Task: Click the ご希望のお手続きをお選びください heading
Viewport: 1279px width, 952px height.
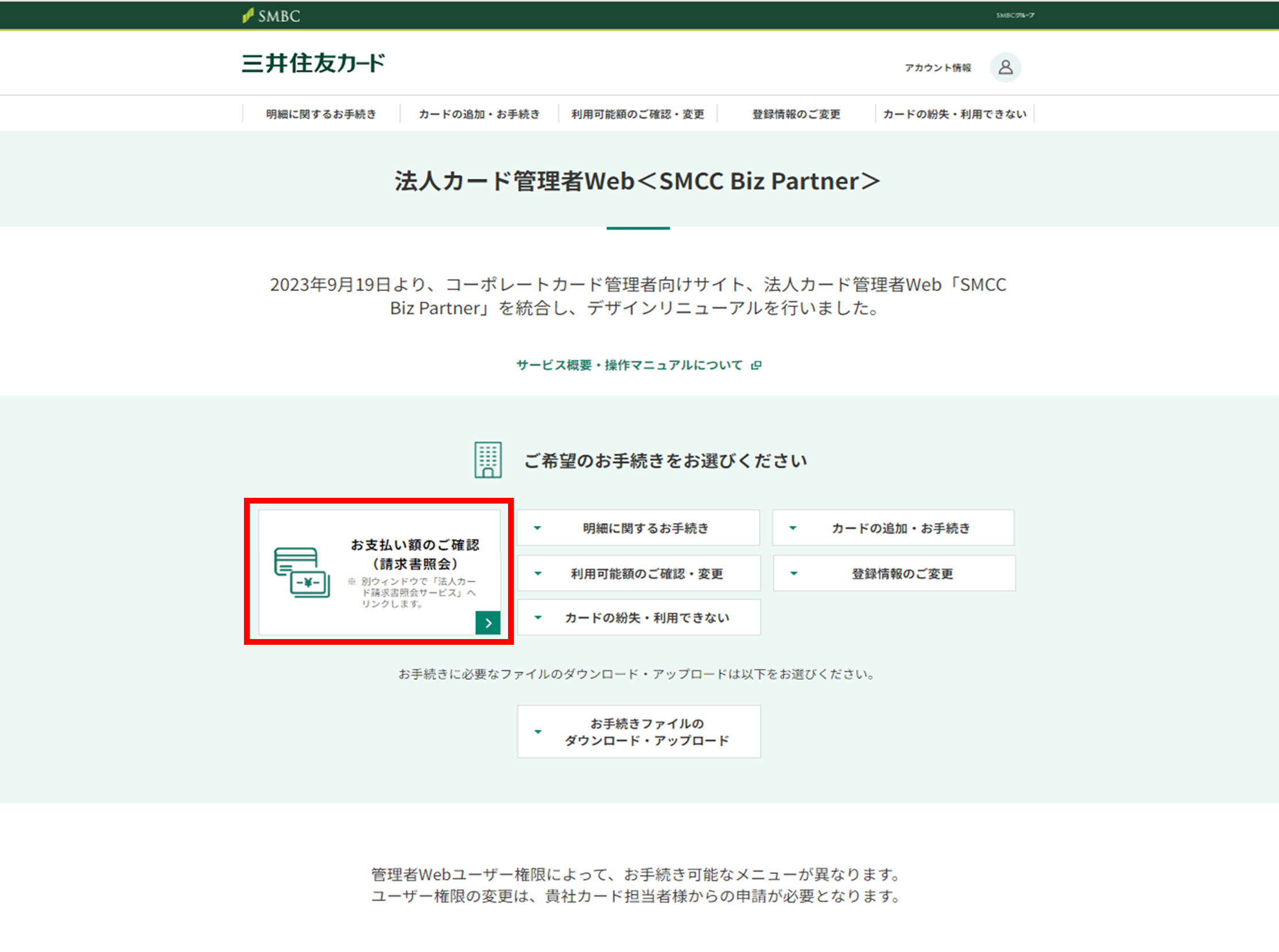Action: 665,460
